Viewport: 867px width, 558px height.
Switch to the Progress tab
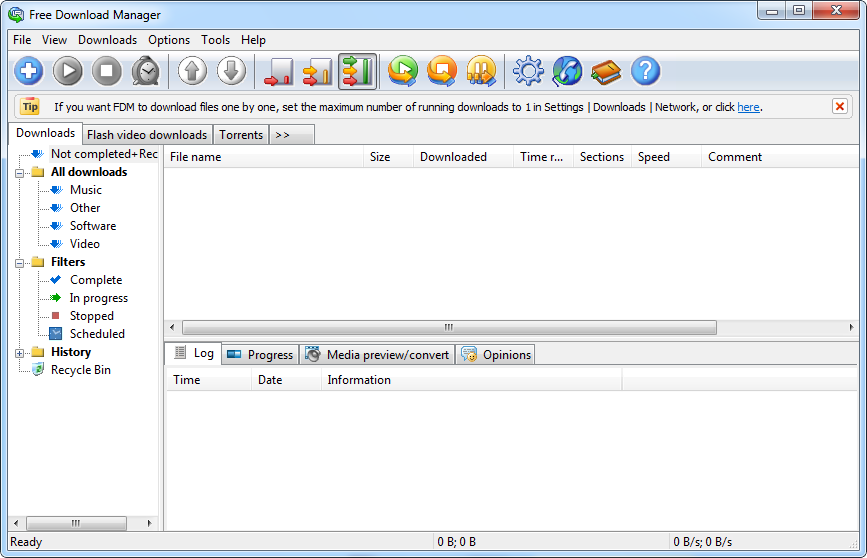[260, 354]
